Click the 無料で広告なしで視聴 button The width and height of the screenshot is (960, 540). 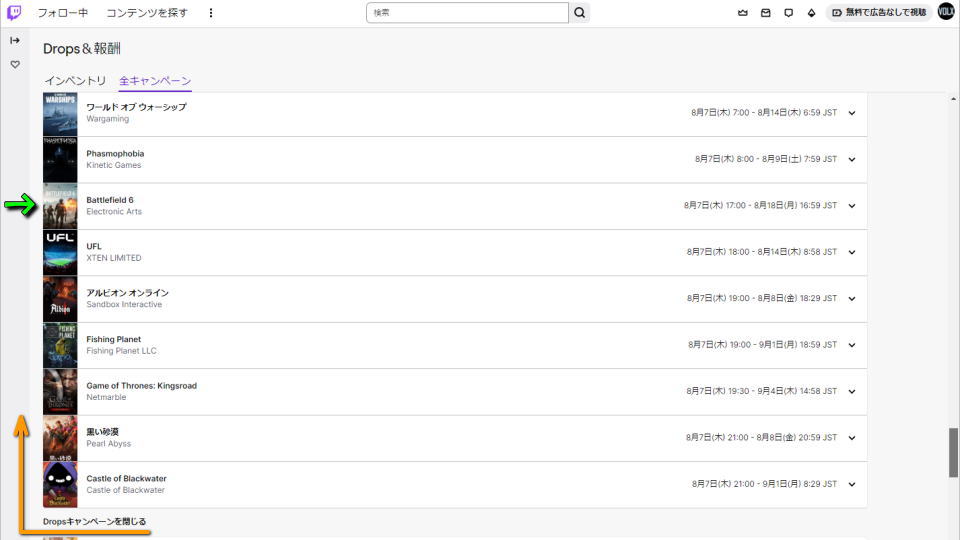point(879,12)
